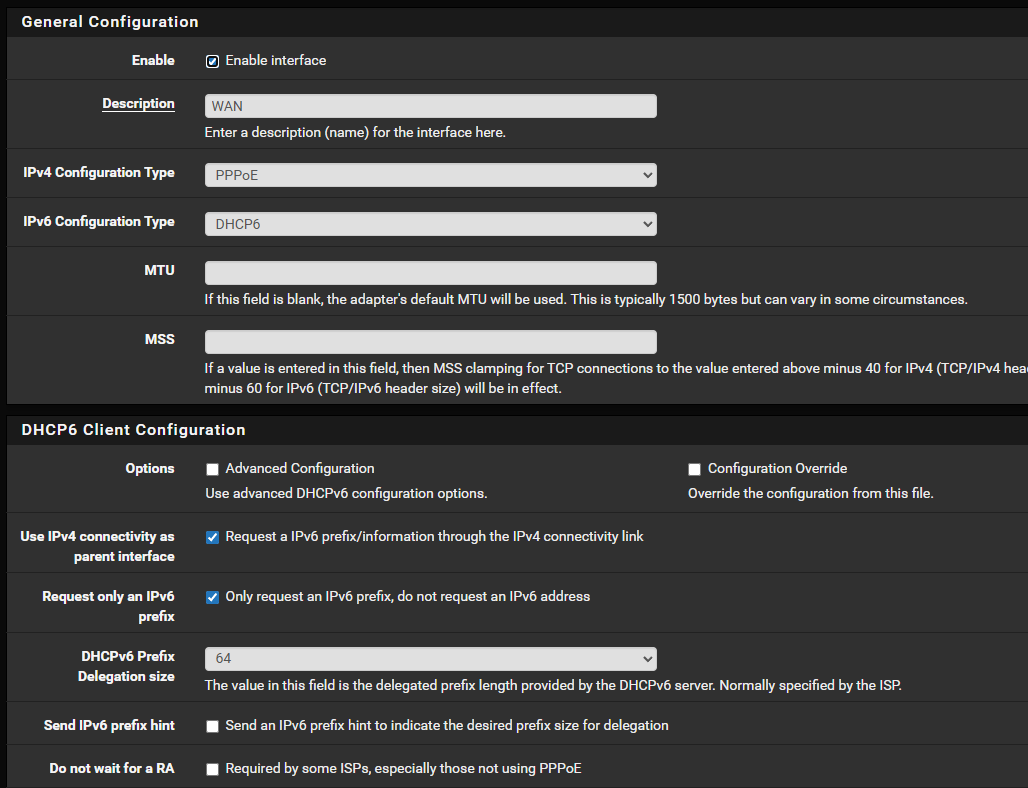Expand the IPv6 Configuration Type dropdown

point(430,224)
